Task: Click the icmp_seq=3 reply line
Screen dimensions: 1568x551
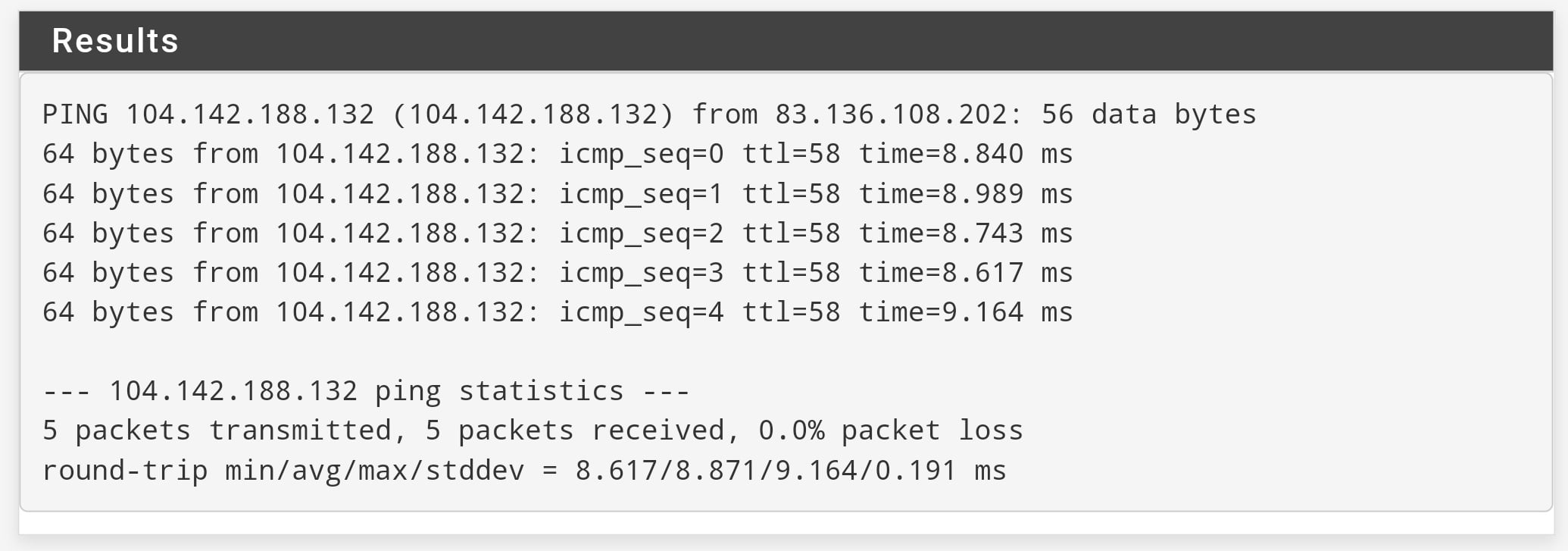Action: click(x=558, y=273)
